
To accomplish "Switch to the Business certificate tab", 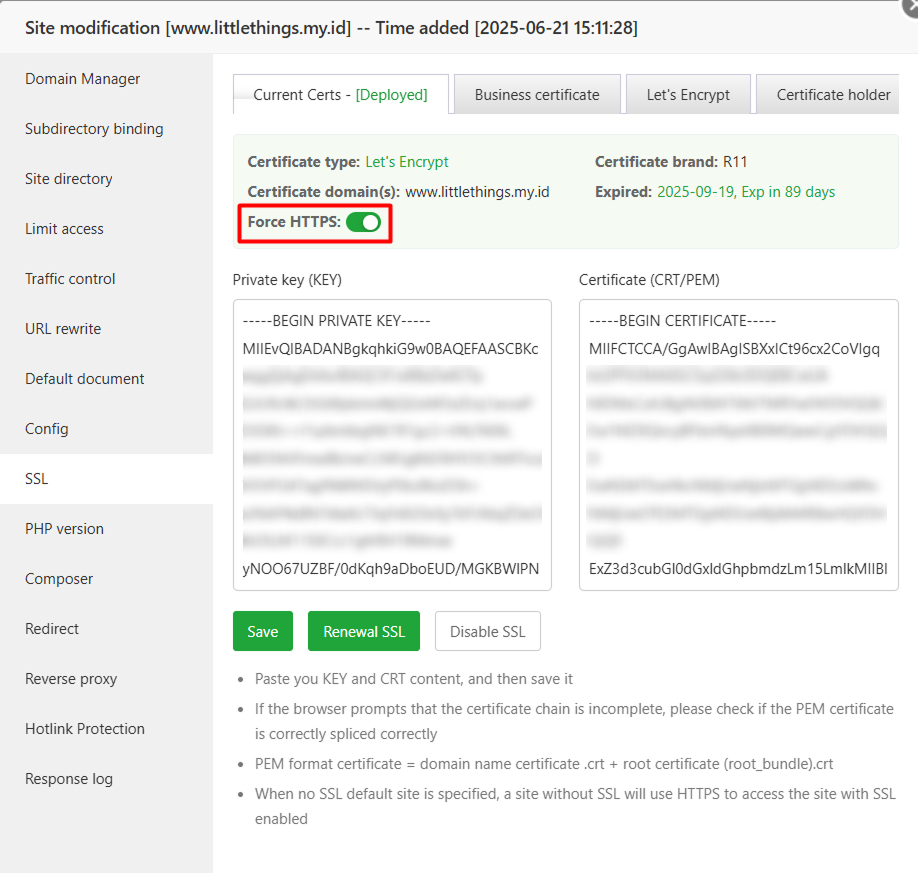I will tap(536, 94).
